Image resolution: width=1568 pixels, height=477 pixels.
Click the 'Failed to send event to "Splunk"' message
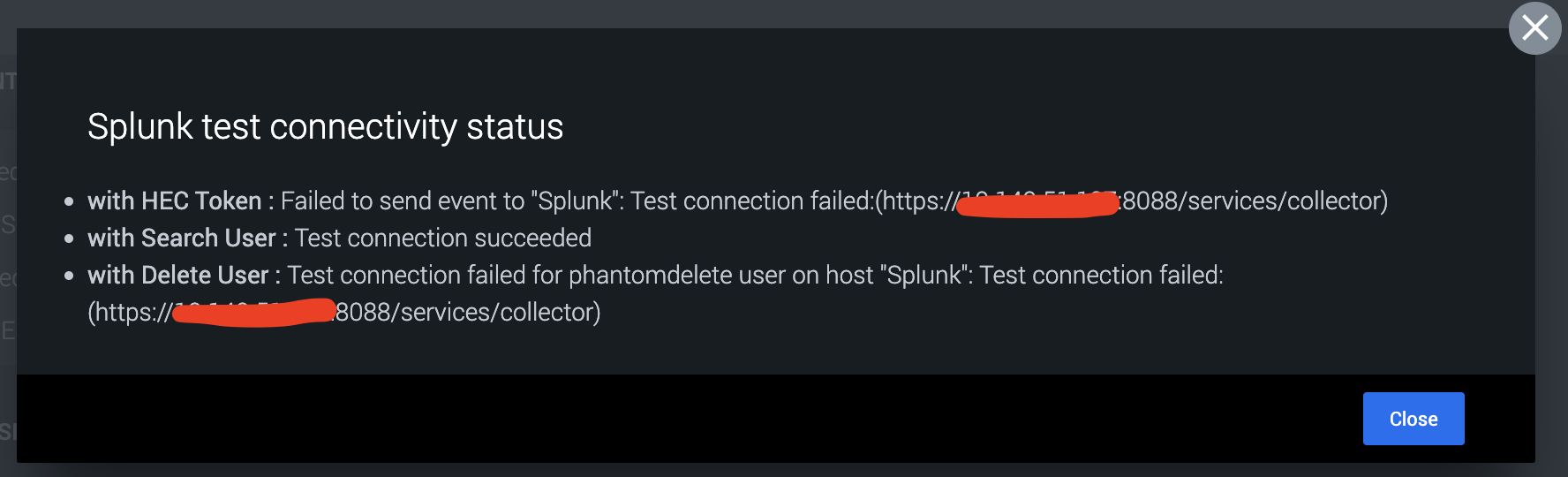point(452,201)
